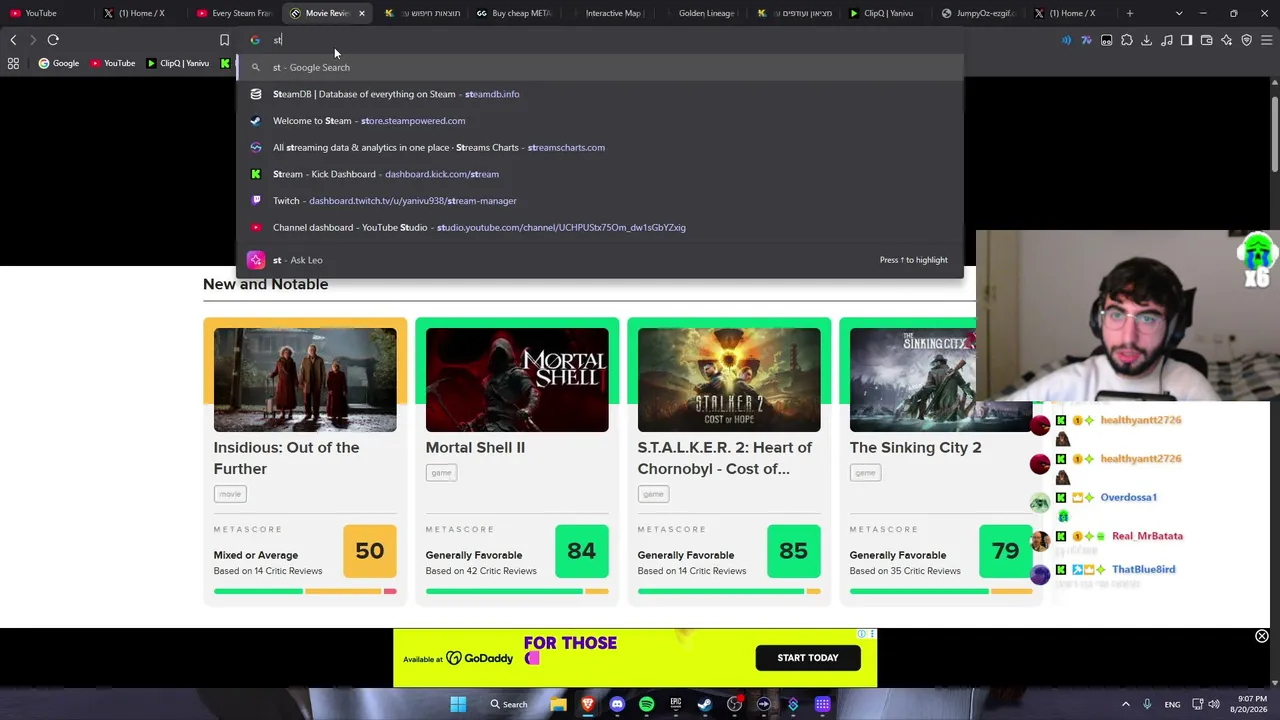Click the Metascore 79 badge for Sinking City 2
Screen dimensions: 1280x720
1005,551
